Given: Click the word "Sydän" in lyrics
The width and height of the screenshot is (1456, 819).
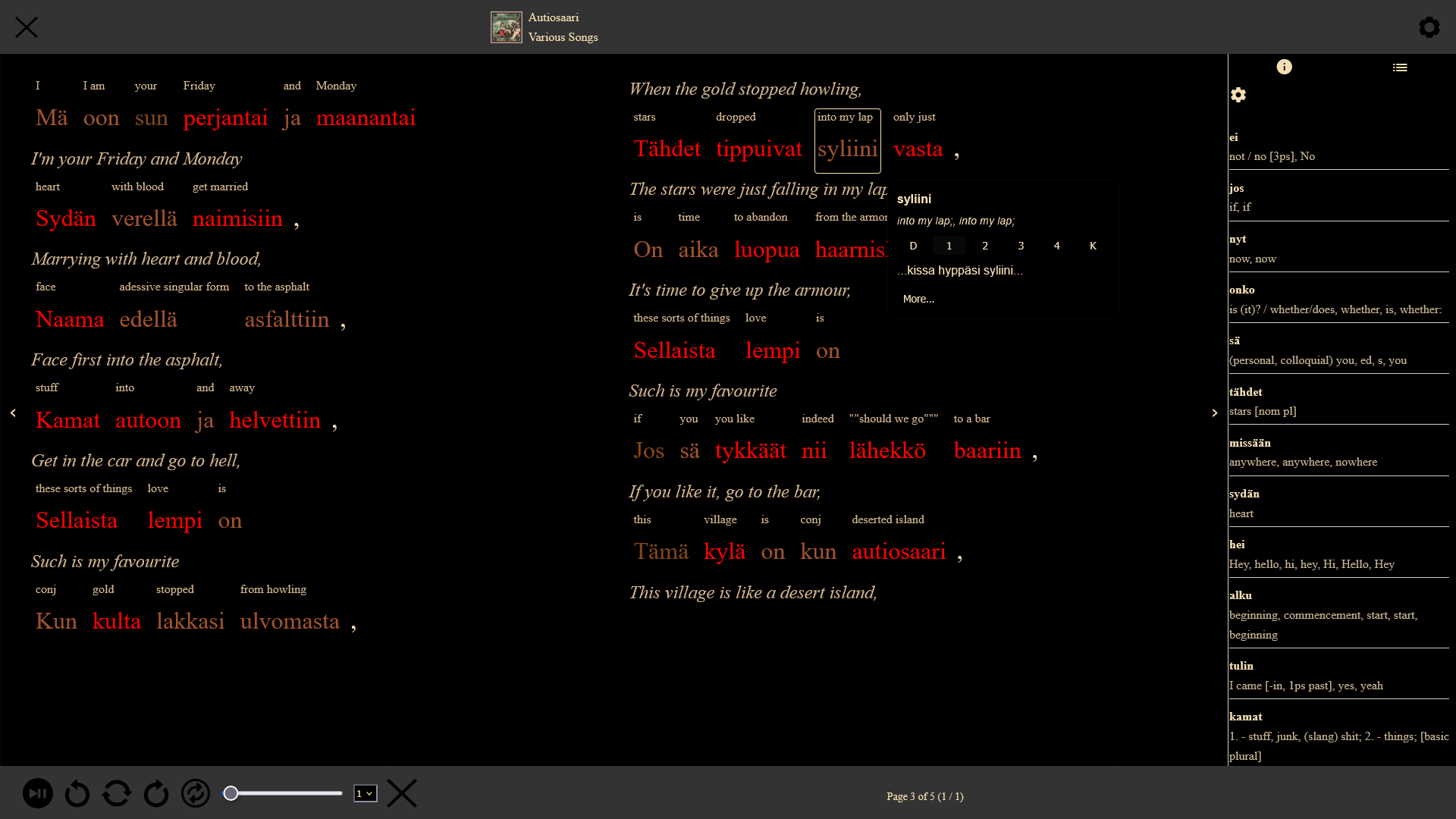Looking at the screenshot, I should (x=66, y=218).
